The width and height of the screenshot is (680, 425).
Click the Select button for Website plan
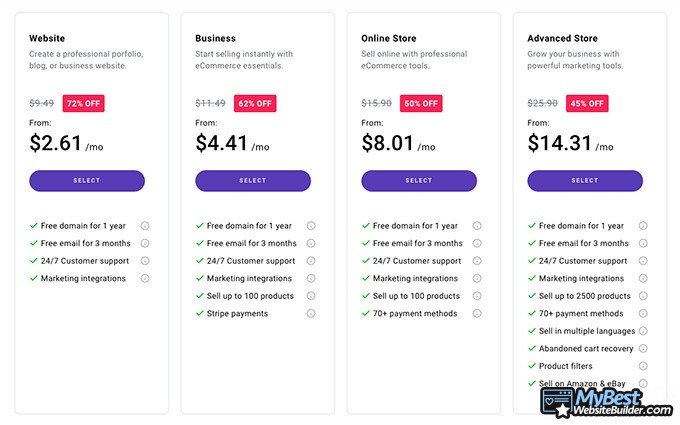[87, 180]
